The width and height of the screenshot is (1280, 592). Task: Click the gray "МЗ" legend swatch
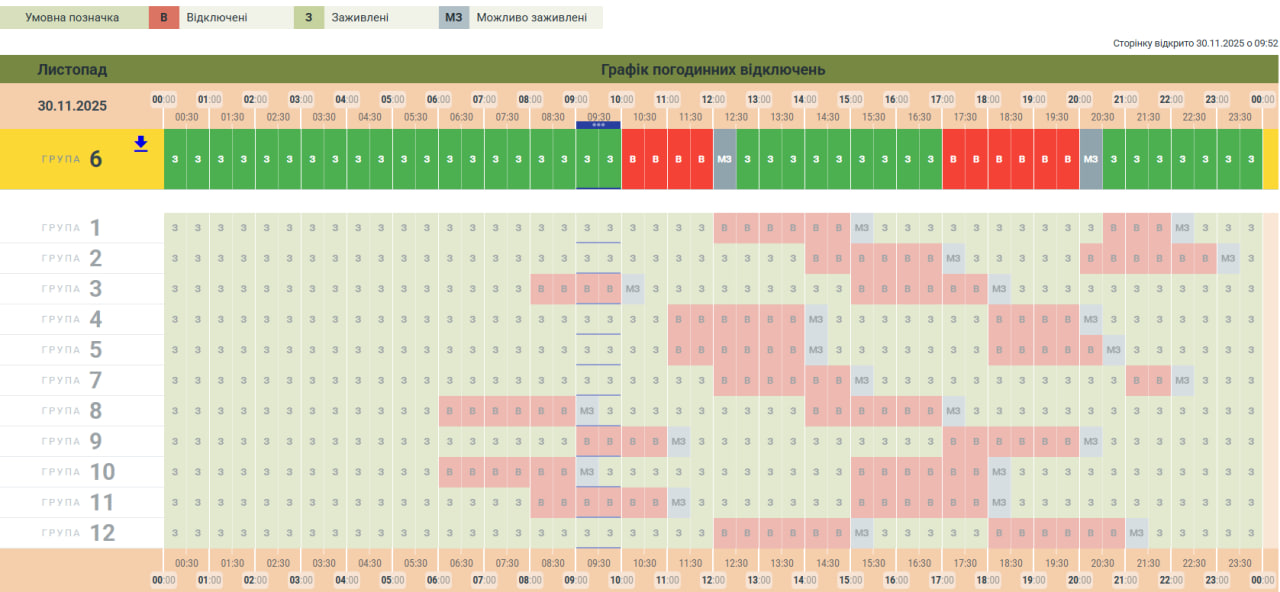(x=453, y=18)
